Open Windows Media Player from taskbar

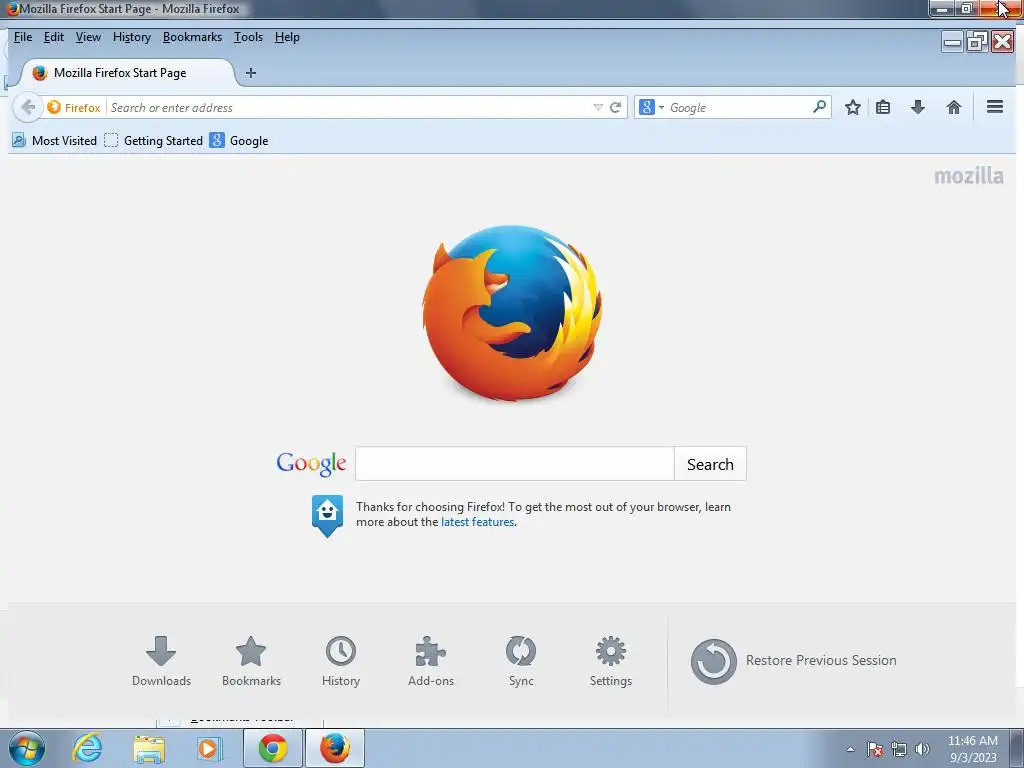point(210,748)
